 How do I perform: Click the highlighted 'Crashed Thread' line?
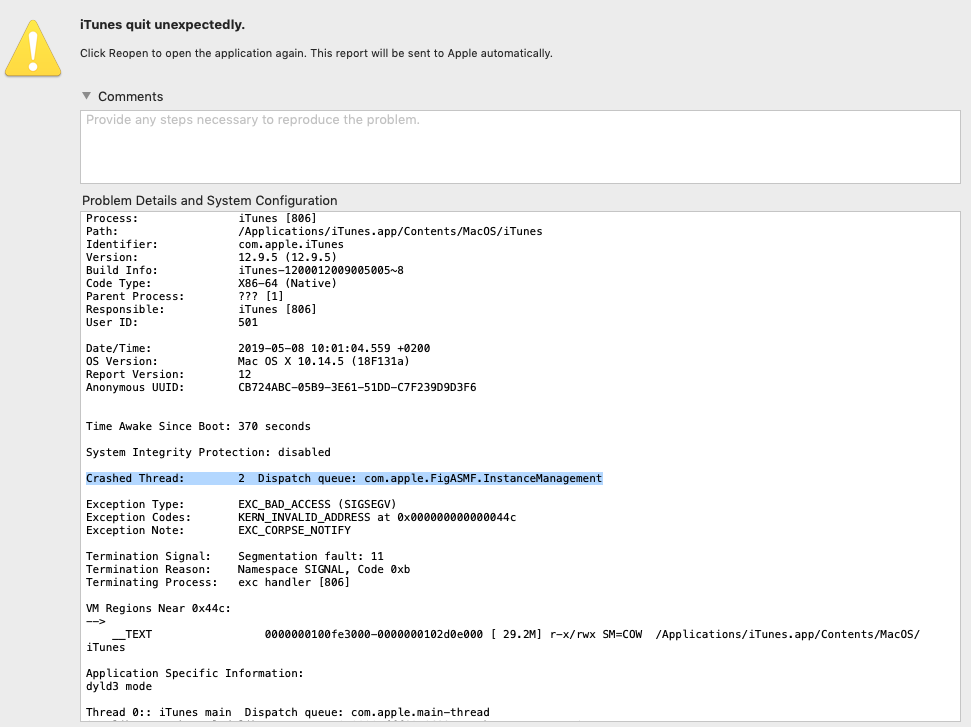(344, 478)
